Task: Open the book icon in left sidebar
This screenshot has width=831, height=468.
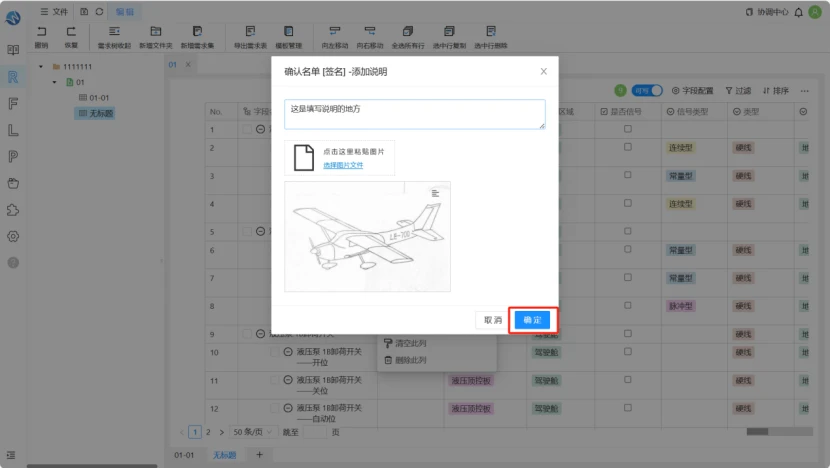Action: point(13,50)
